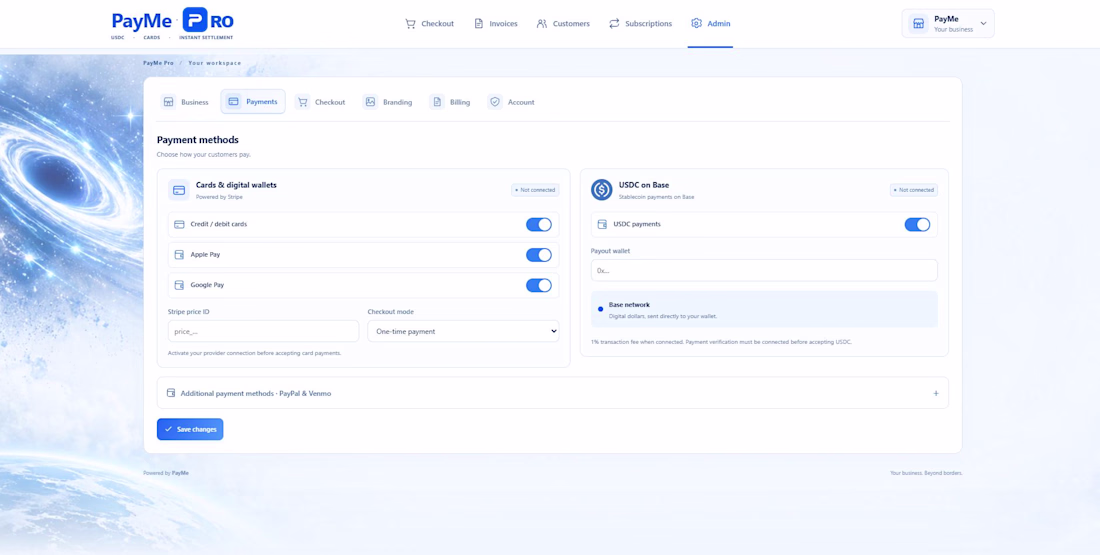The height and width of the screenshot is (555, 1100).
Task: Click the Base network info panel
Action: [764, 309]
